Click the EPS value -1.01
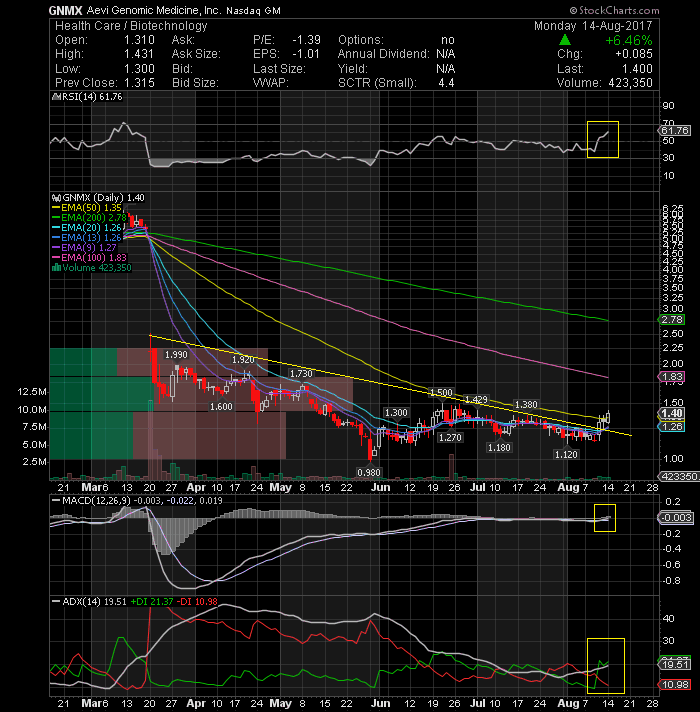 tap(306, 54)
